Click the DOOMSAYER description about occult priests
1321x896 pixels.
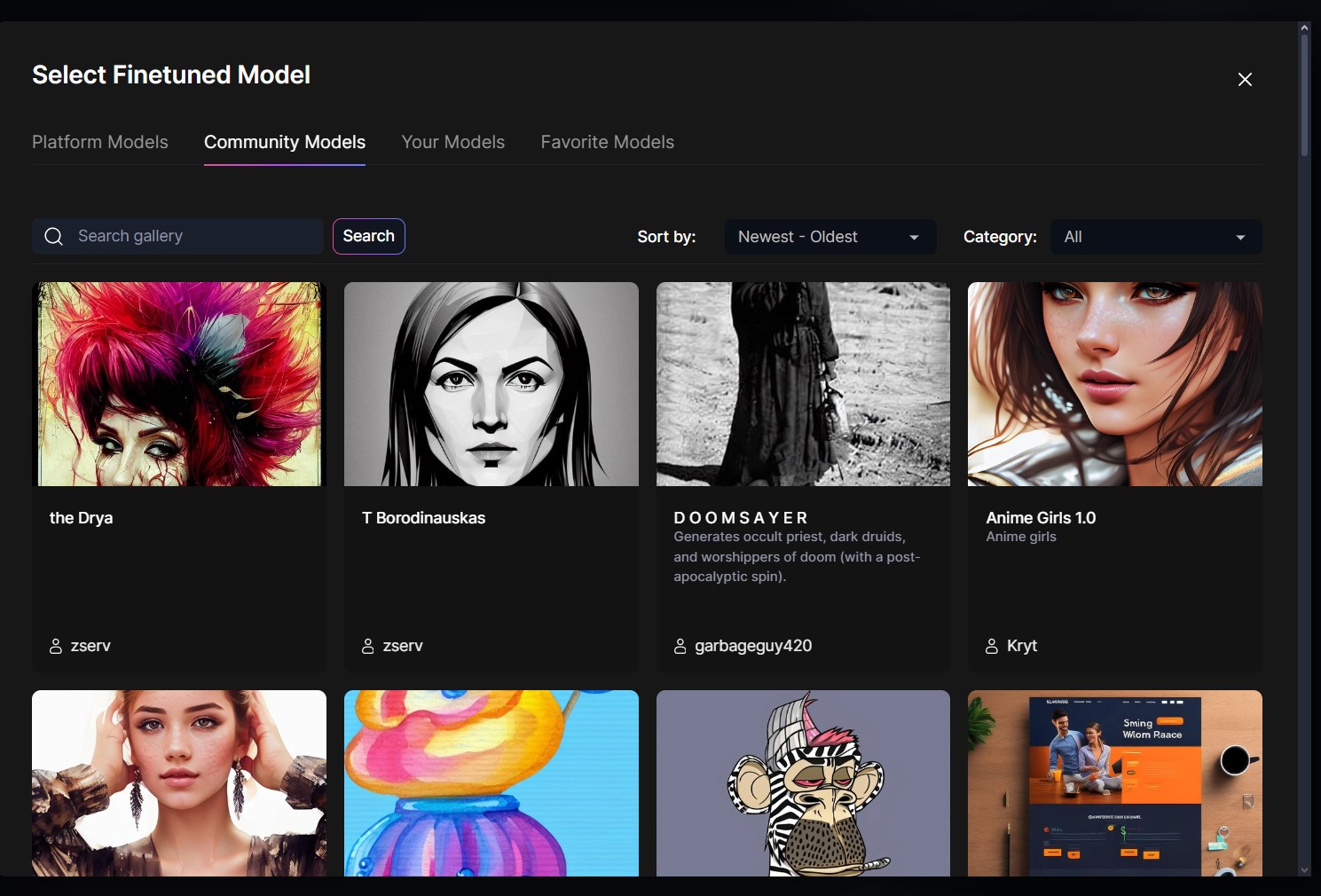[797, 557]
